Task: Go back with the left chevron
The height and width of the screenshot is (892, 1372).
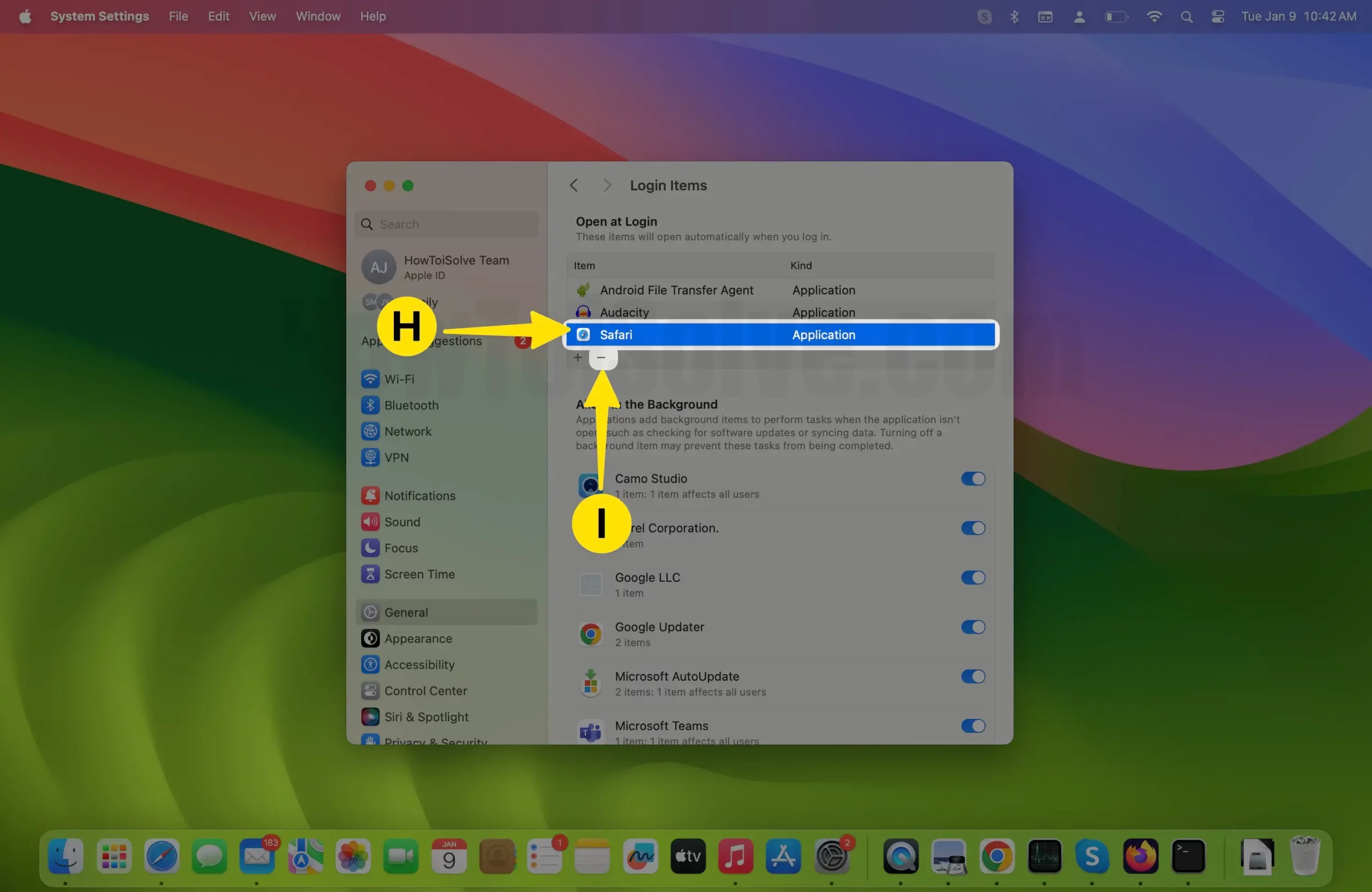Action: (x=573, y=185)
